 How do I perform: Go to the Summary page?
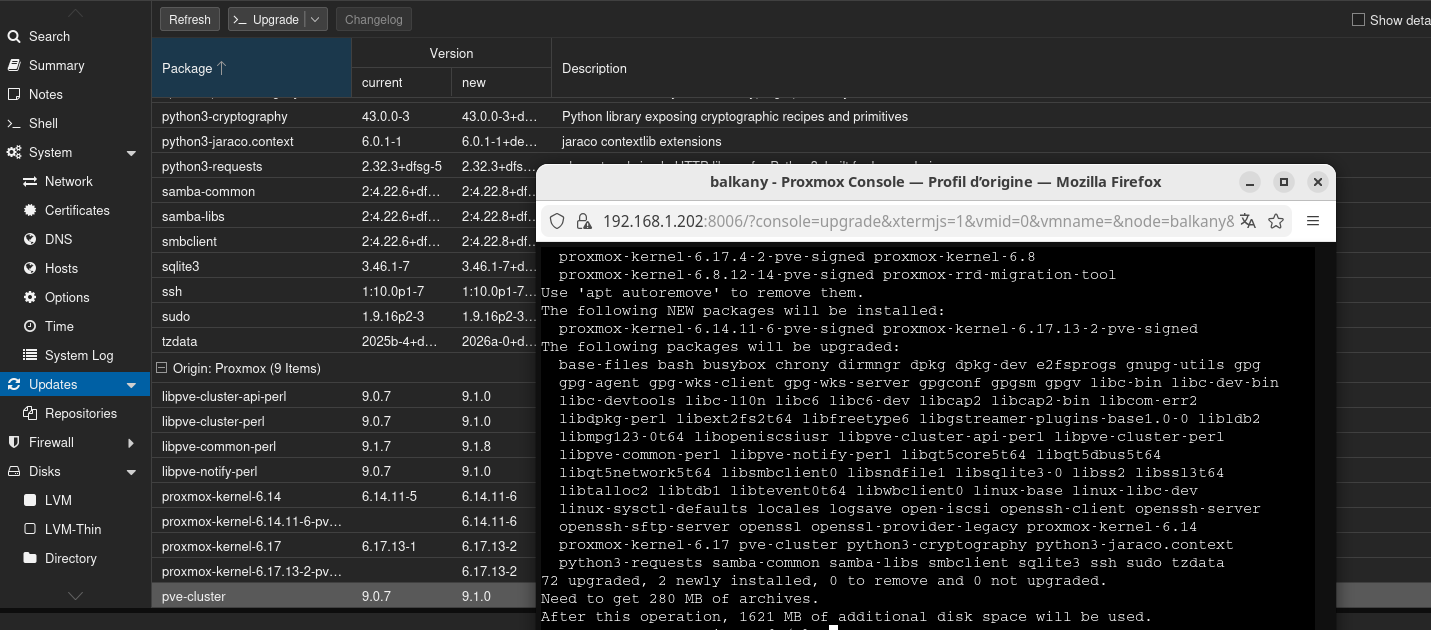[x=56, y=65]
